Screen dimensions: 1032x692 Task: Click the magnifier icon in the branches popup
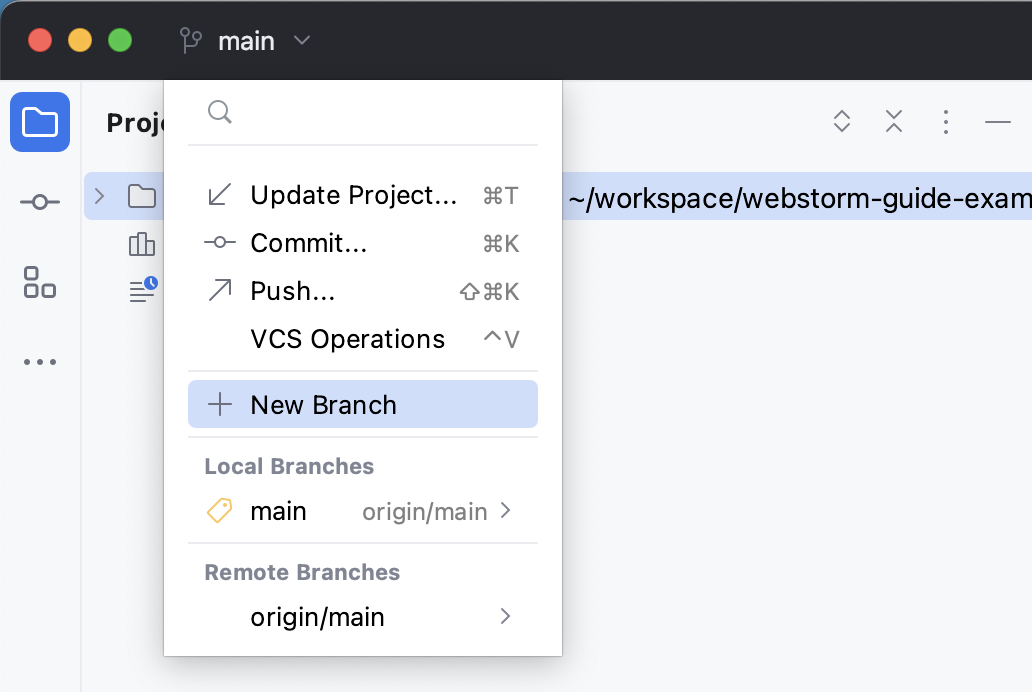(x=220, y=113)
